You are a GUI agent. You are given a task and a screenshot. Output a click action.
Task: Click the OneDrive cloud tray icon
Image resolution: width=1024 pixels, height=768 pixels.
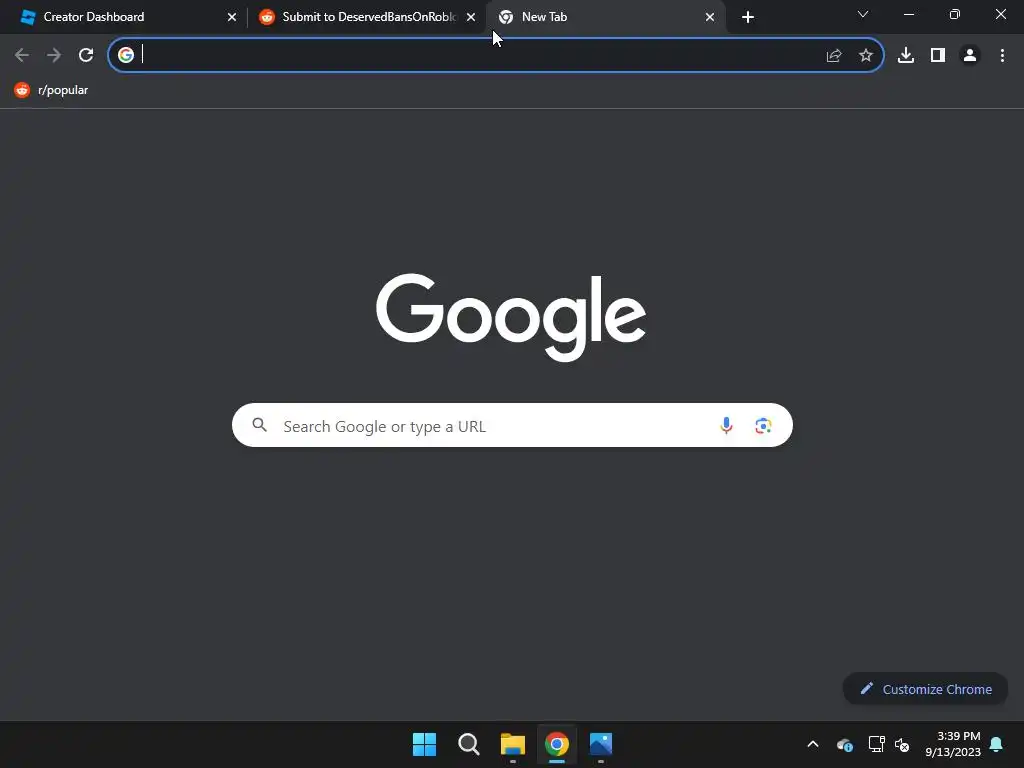(844, 744)
